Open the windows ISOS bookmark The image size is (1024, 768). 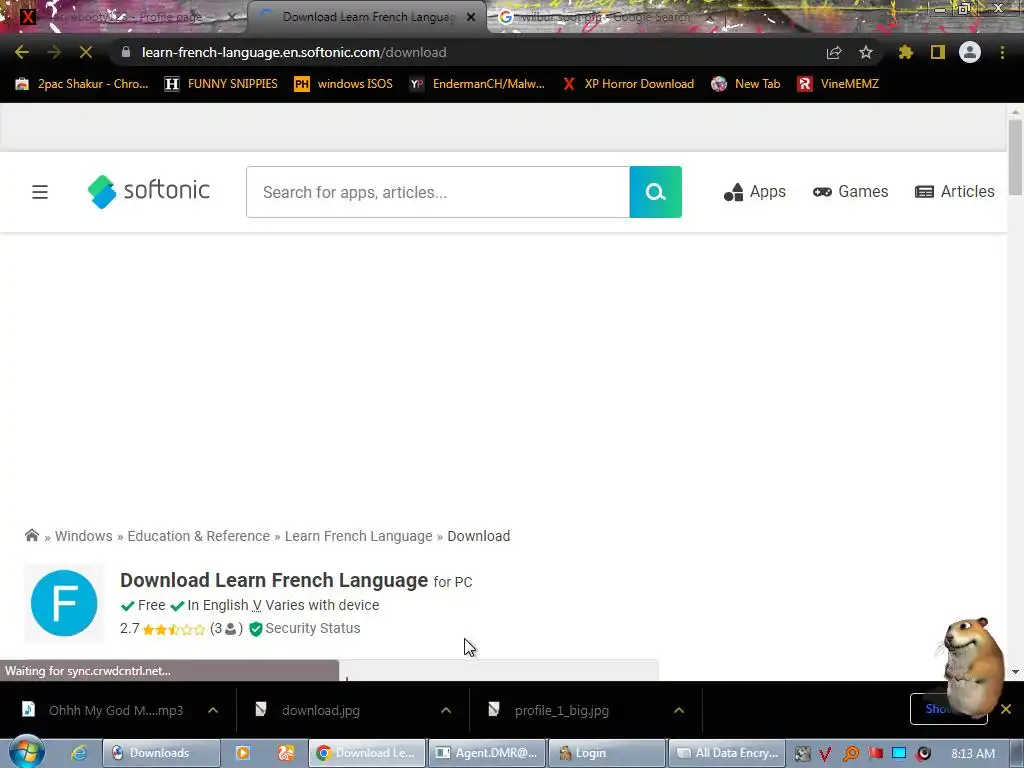coord(344,84)
